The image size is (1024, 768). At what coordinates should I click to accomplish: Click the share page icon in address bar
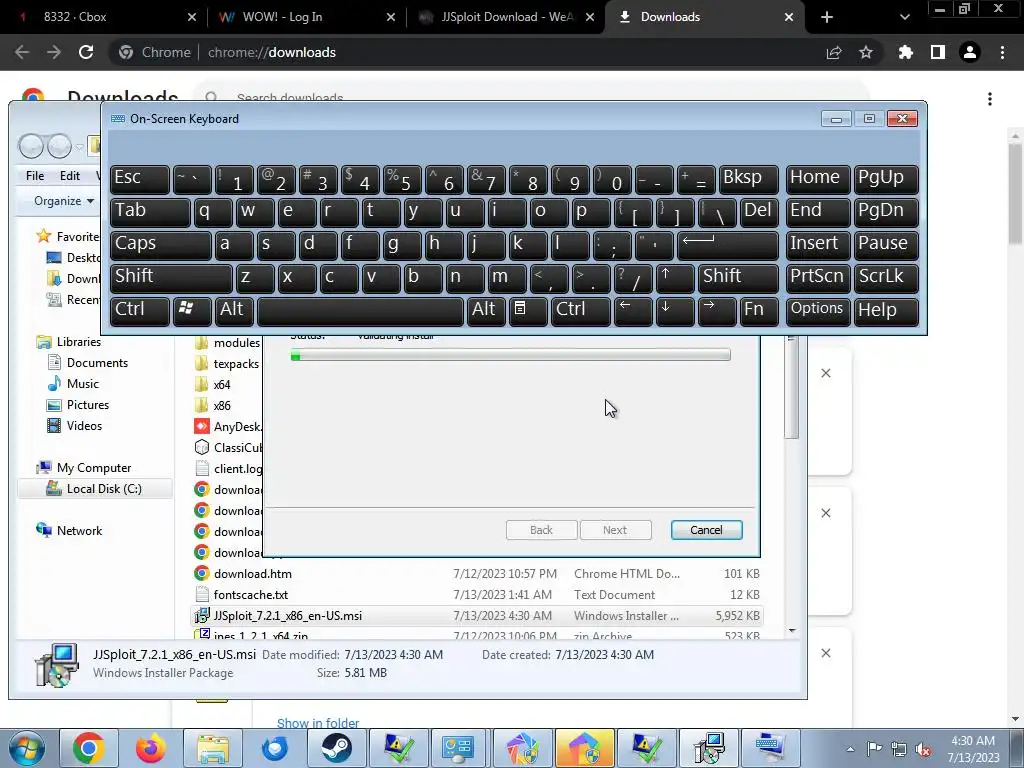tap(834, 52)
